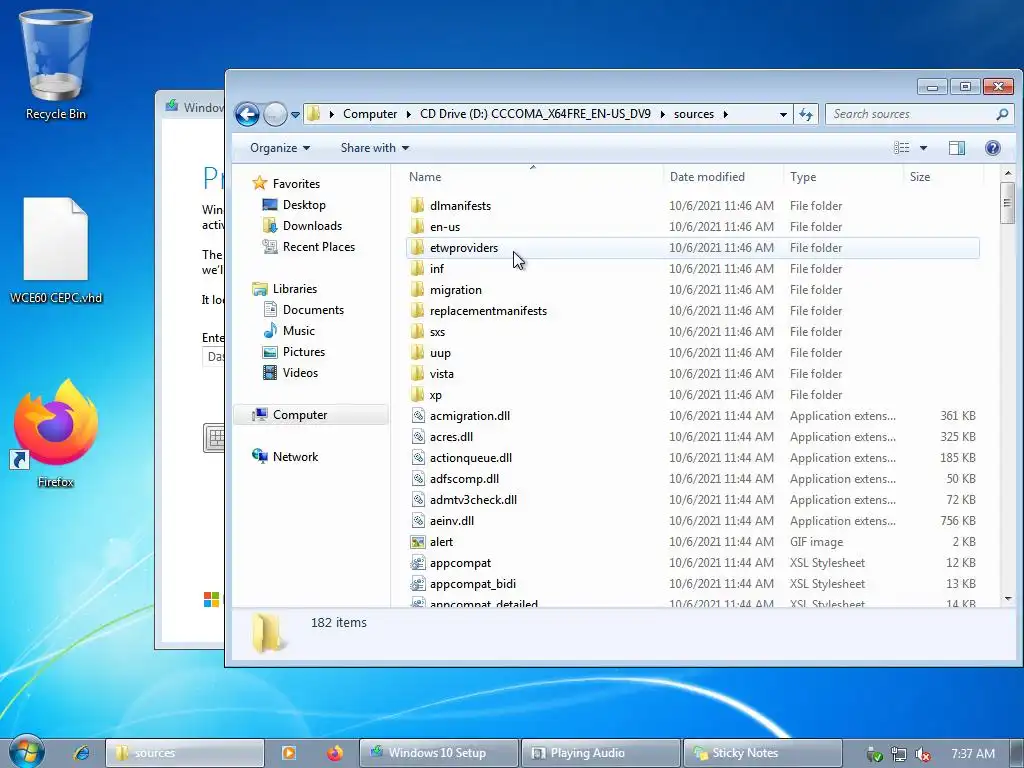Toggle the preview pane button
Screen dimensions: 1024x768
(957, 148)
